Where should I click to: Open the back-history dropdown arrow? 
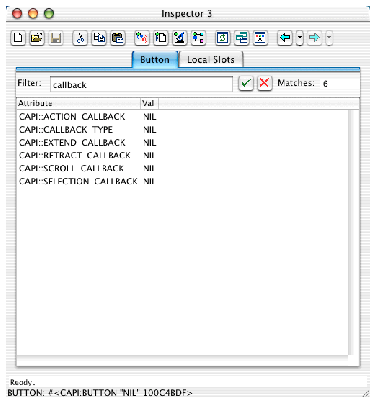300,38
